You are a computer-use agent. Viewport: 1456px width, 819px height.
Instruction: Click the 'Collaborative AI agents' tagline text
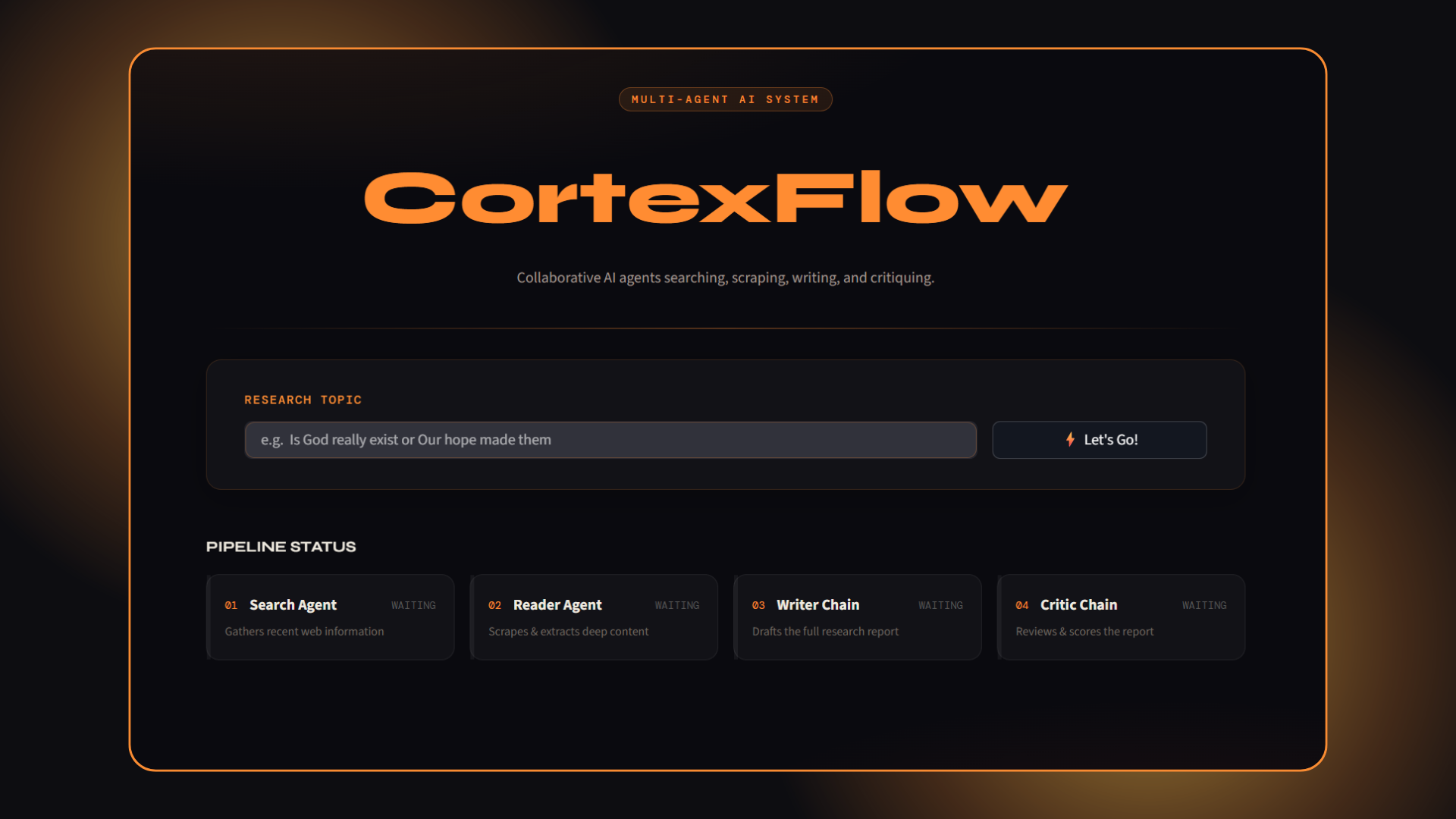click(726, 278)
